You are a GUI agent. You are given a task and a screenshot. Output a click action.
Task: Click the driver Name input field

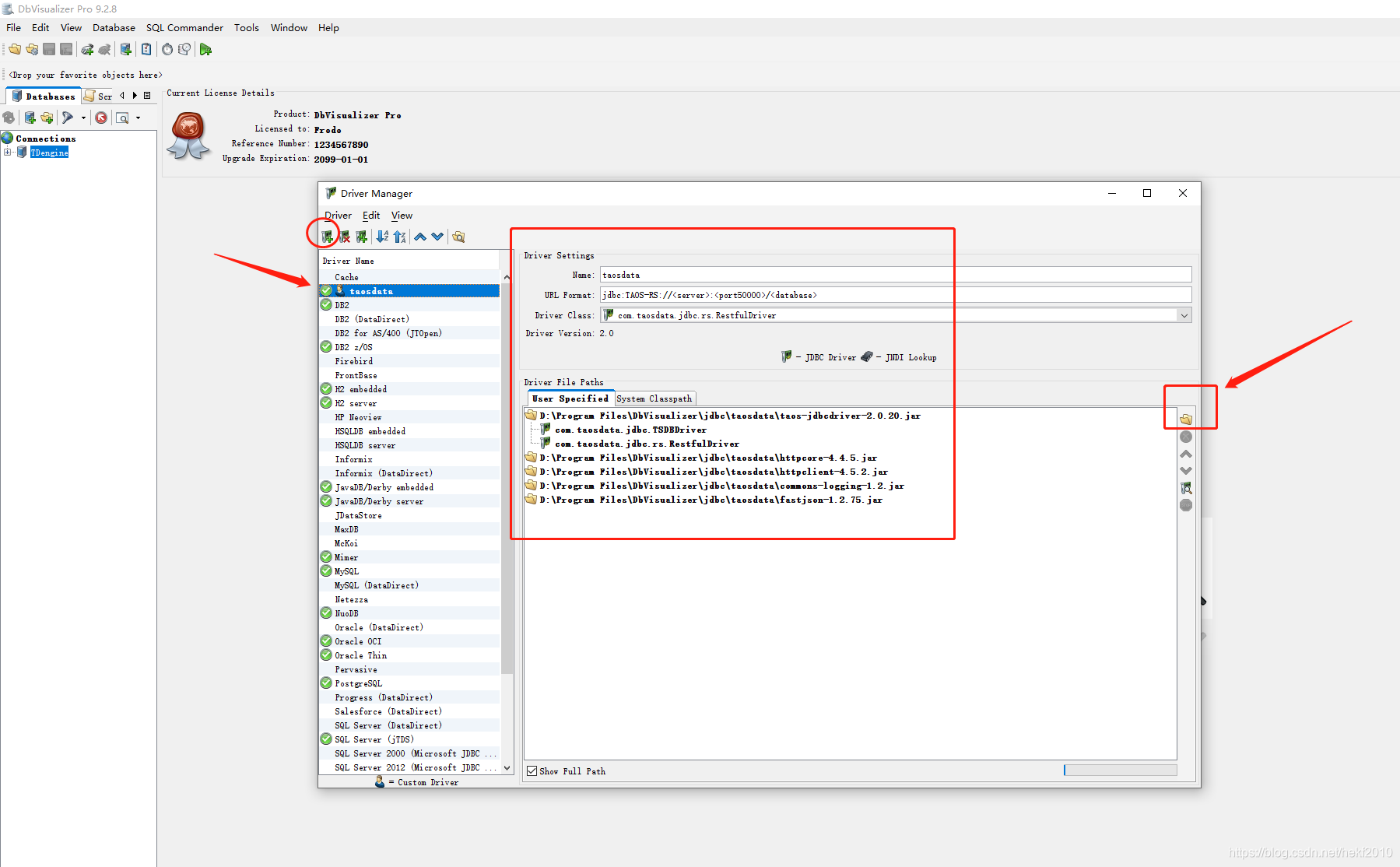pyautogui.click(x=895, y=275)
